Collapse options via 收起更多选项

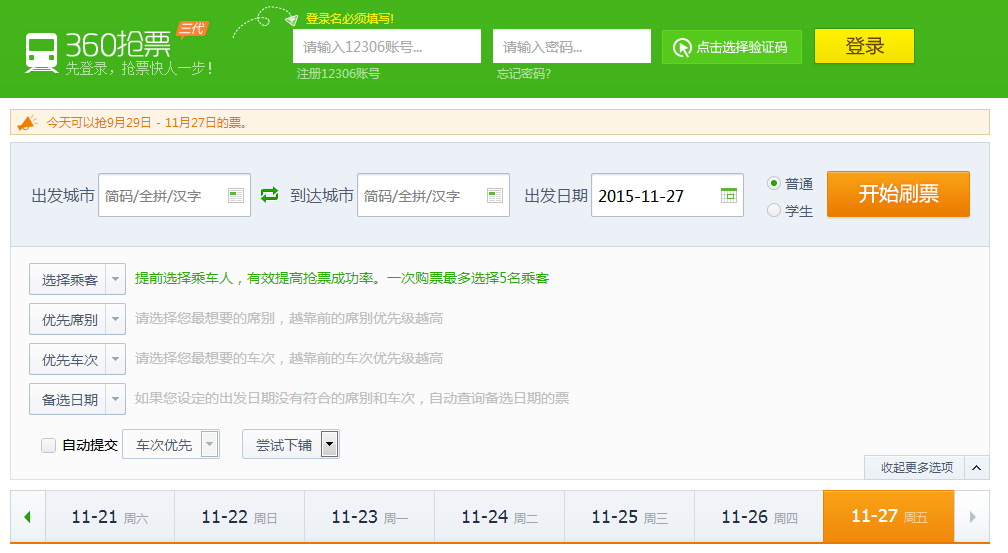click(x=916, y=467)
